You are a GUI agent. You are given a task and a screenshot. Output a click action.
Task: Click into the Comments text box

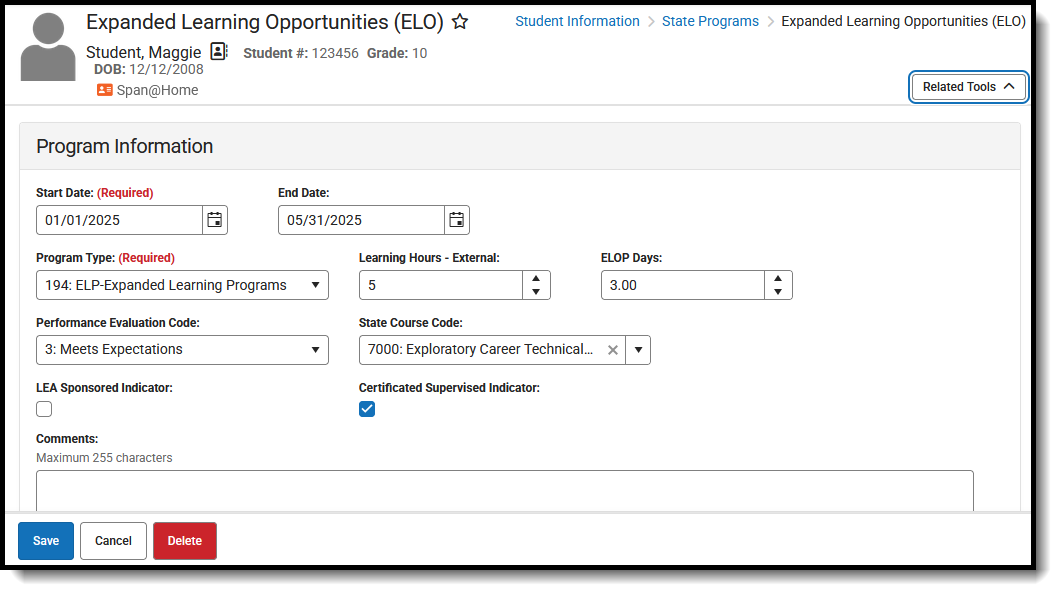click(504, 490)
